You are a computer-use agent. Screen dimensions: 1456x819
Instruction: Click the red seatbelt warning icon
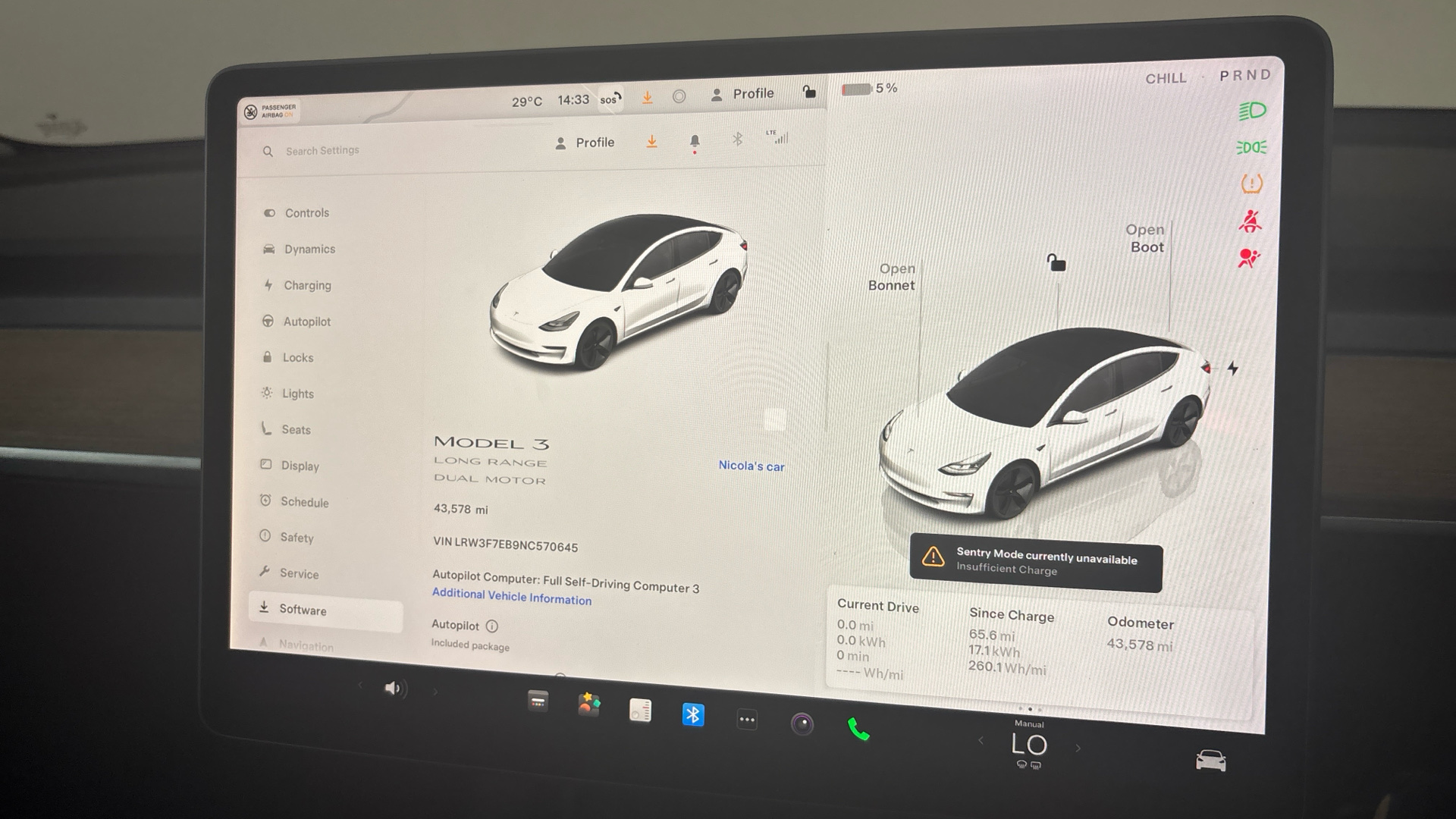click(1250, 221)
